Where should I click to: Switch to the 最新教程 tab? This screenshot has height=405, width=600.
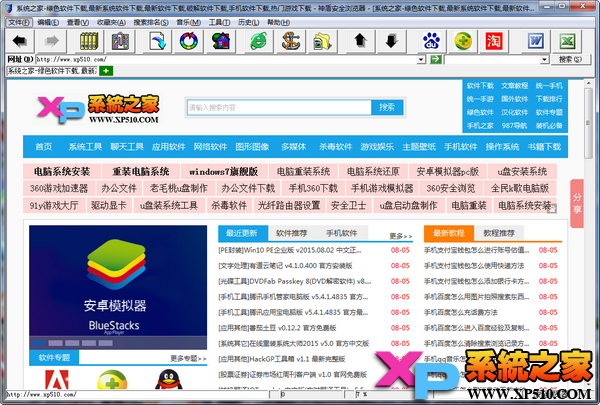pyautogui.click(x=448, y=233)
